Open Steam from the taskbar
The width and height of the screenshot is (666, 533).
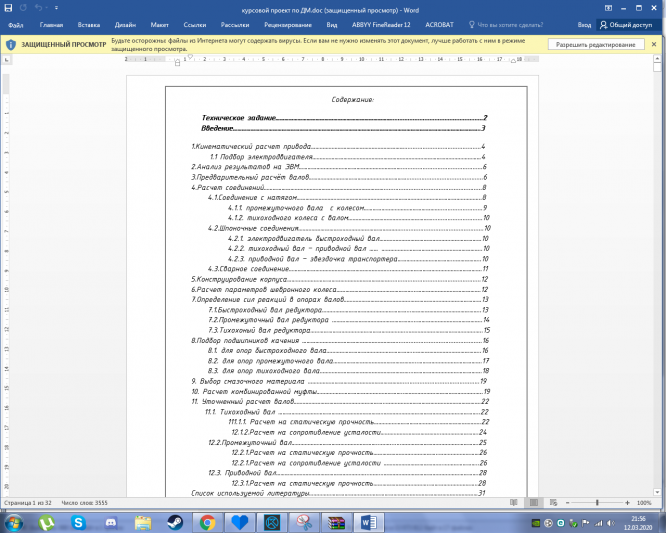[x=175, y=523]
